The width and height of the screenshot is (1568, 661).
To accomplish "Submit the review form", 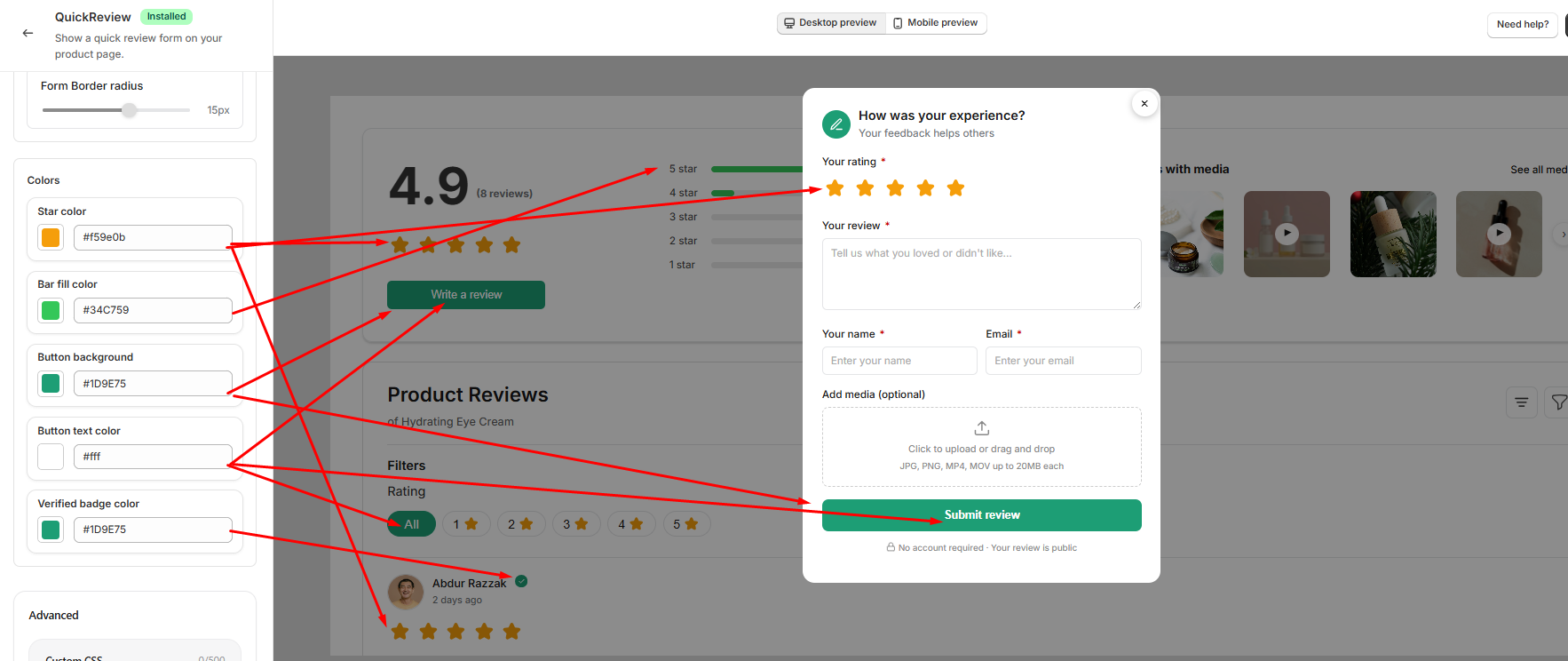I will coord(982,515).
